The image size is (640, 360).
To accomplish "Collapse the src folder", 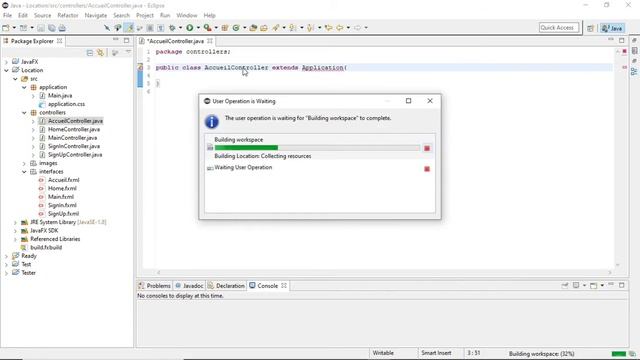I will pyautogui.click(x=15, y=79).
